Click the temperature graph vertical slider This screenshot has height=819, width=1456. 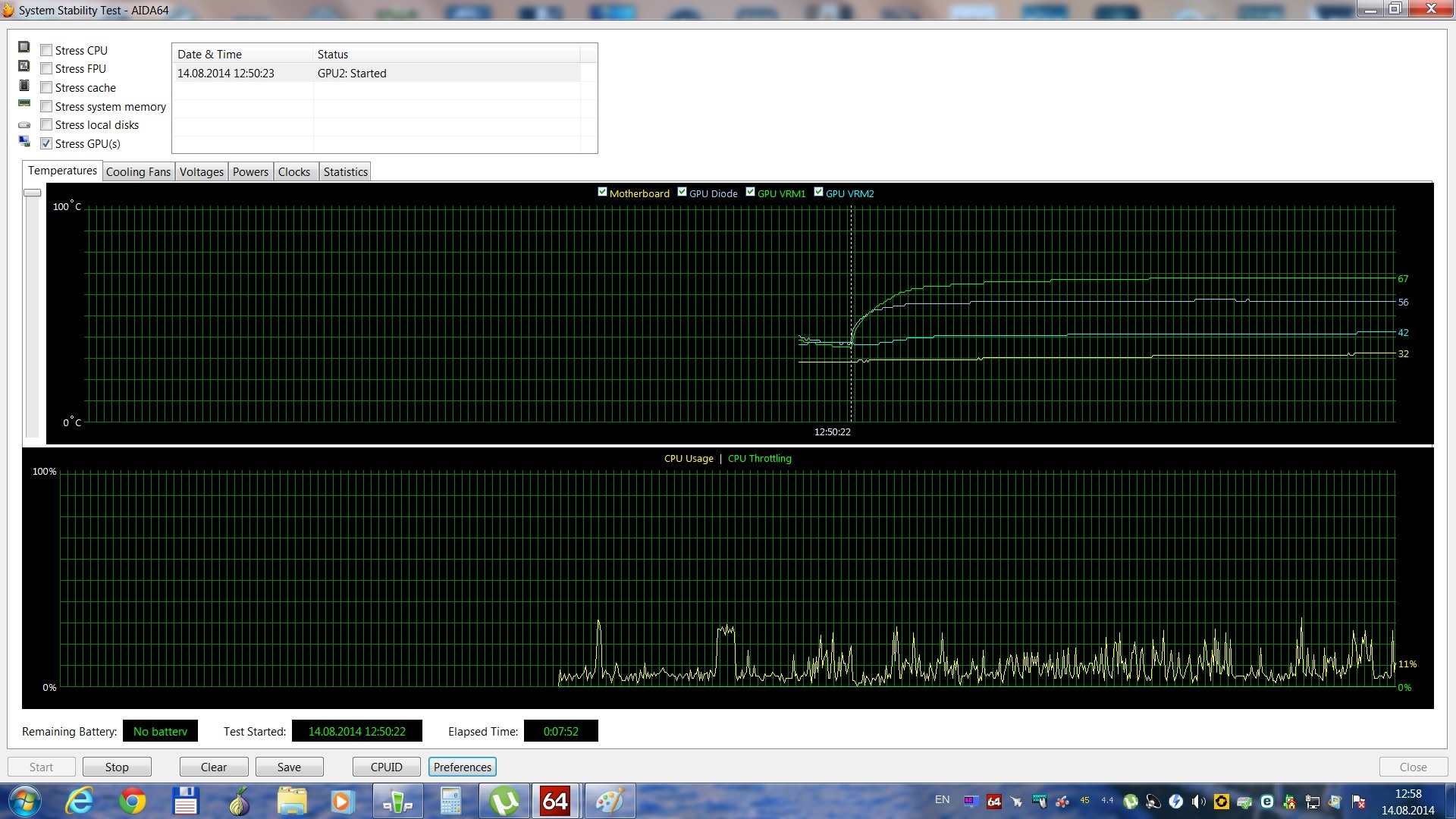click(32, 193)
